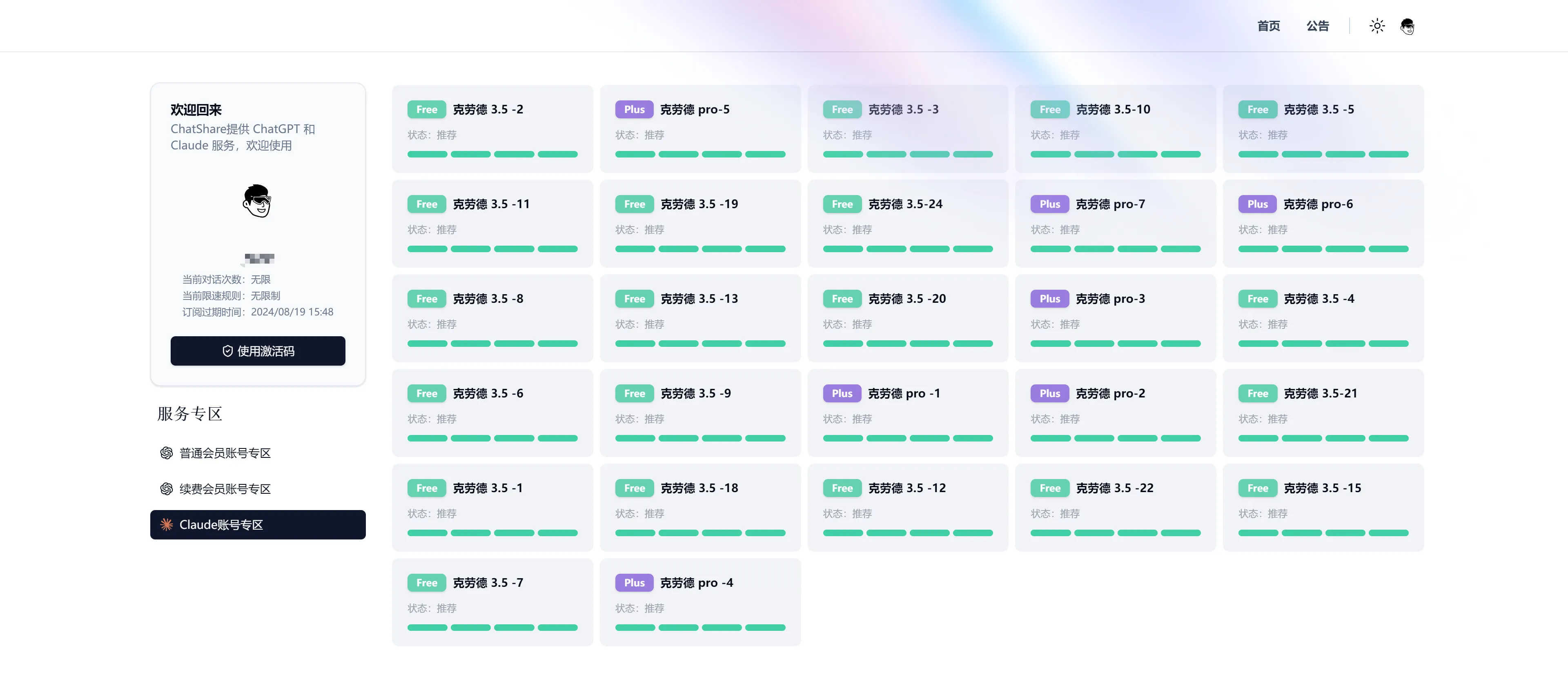Image resolution: width=1568 pixels, height=679 pixels.
Task: Select the Claude账号专区 section
Action: [x=258, y=525]
